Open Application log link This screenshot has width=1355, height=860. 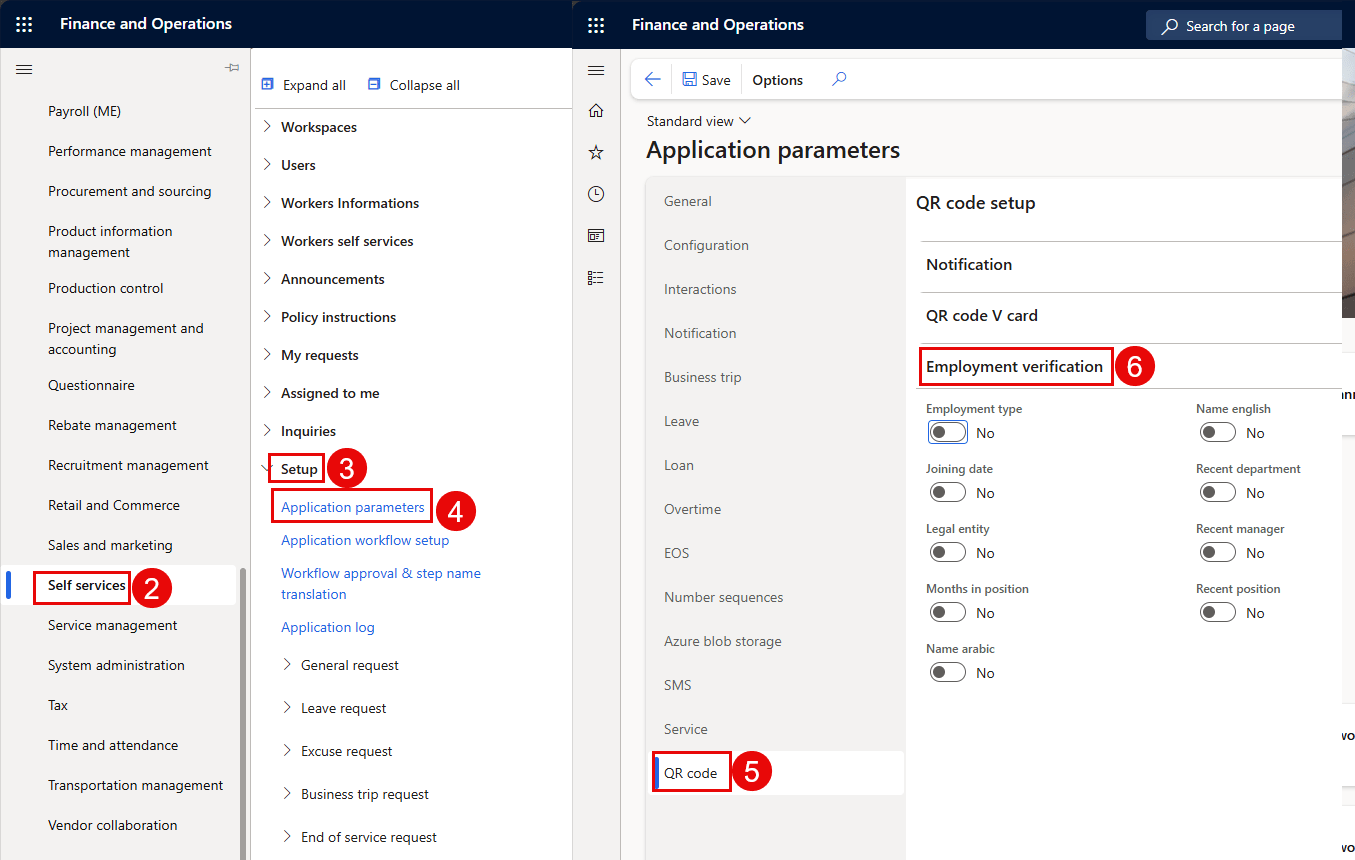328,627
